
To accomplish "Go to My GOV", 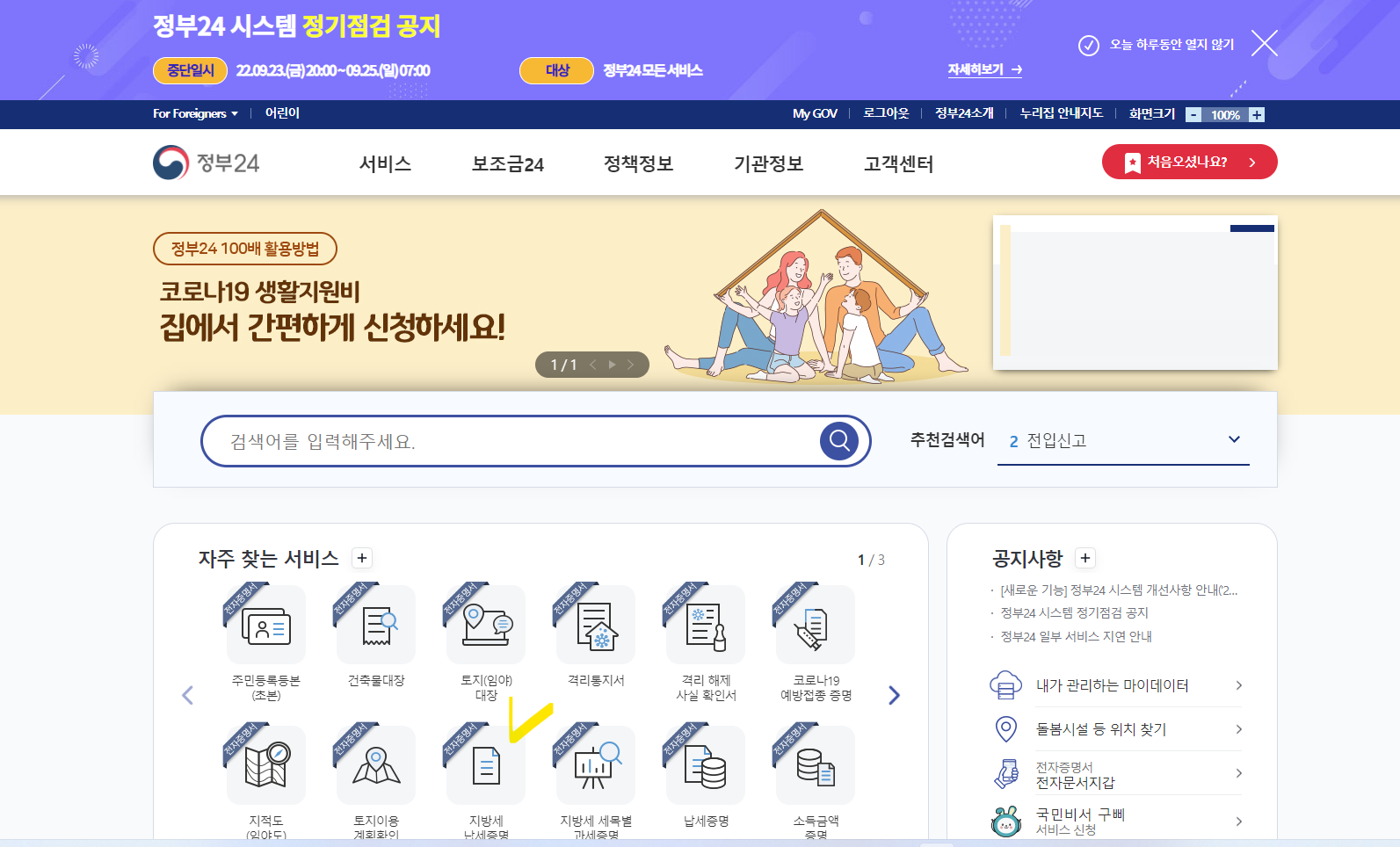I will 815,113.
